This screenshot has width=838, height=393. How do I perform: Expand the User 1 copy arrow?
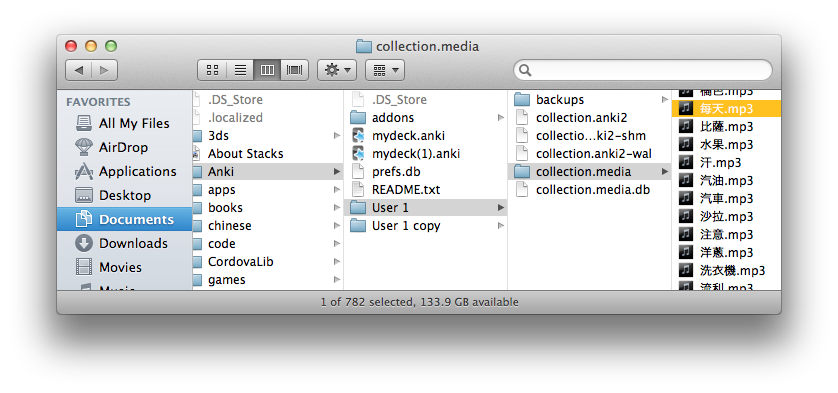pyautogui.click(x=501, y=226)
